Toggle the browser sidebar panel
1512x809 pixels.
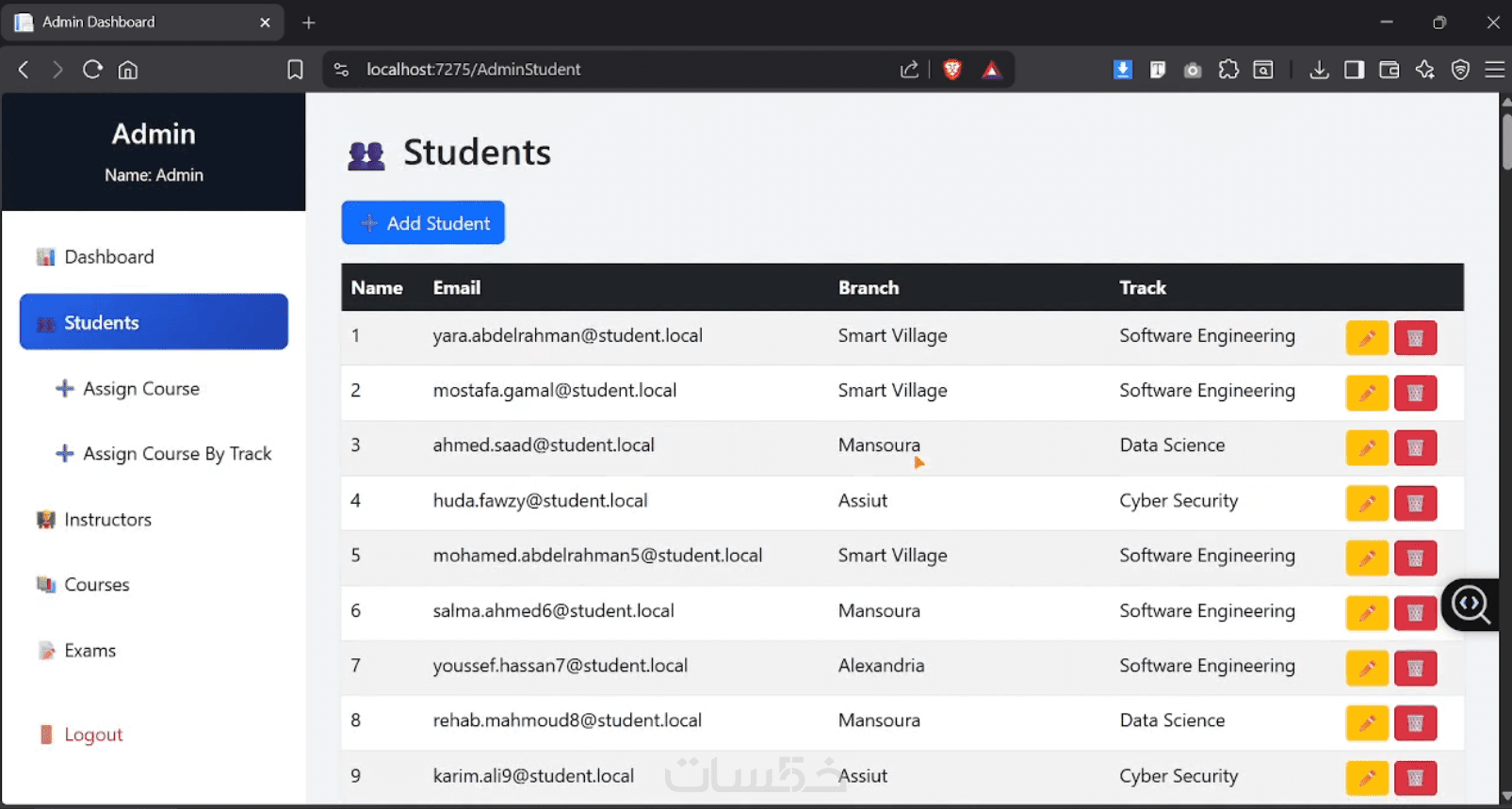(x=1354, y=70)
